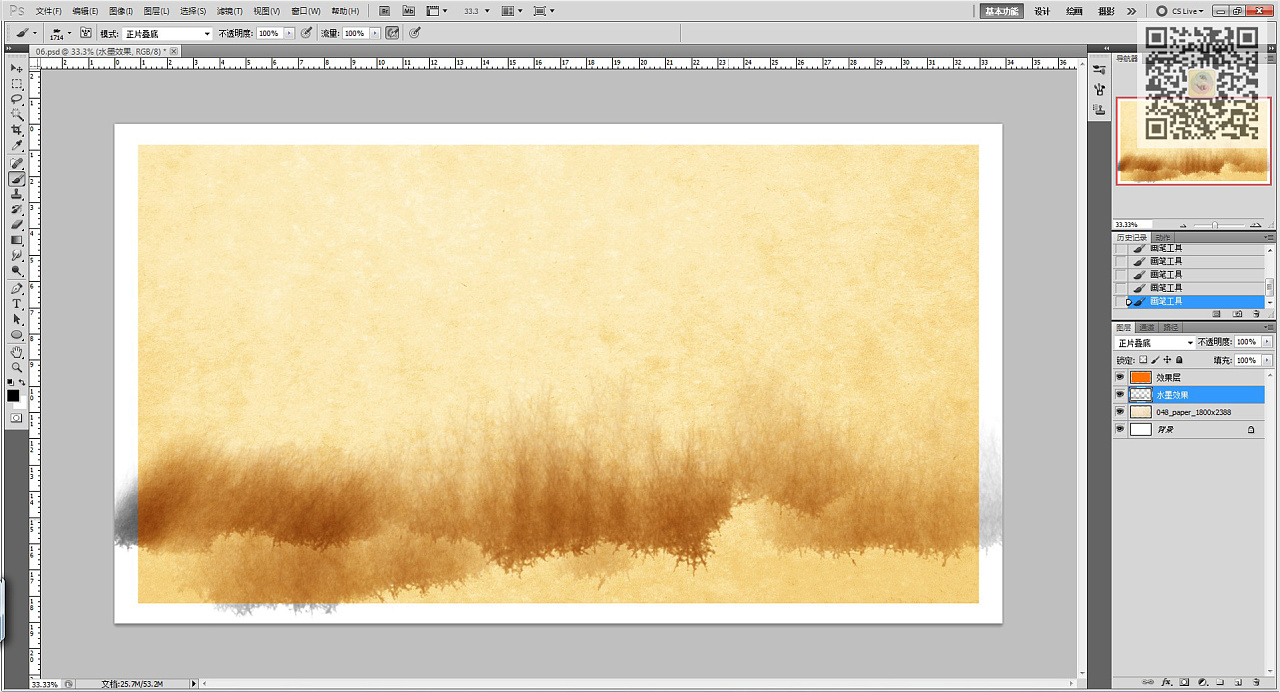The image size is (1280, 692).
Task: Click the foreground color swatch
Action: click(13, 395)
